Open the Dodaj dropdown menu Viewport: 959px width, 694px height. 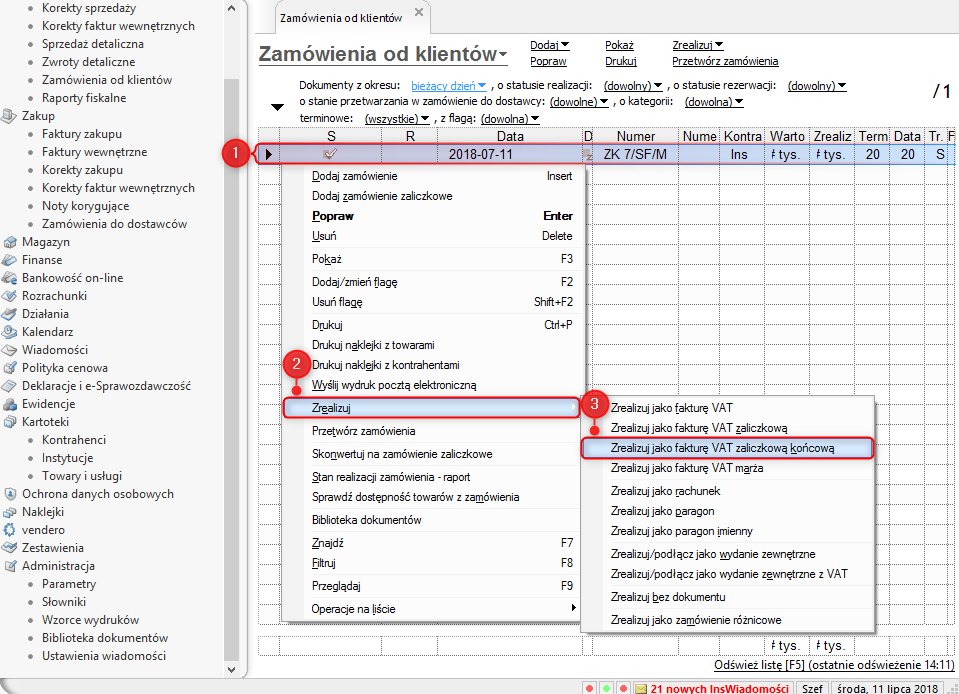[549, 45]
